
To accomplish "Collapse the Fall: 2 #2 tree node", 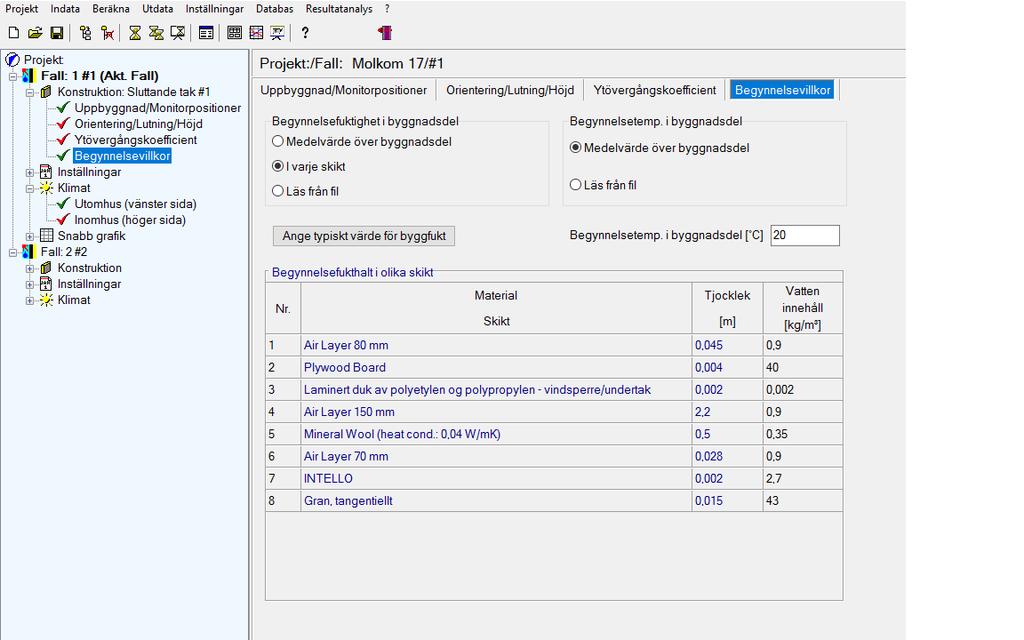I will click(x=12, y=252).
